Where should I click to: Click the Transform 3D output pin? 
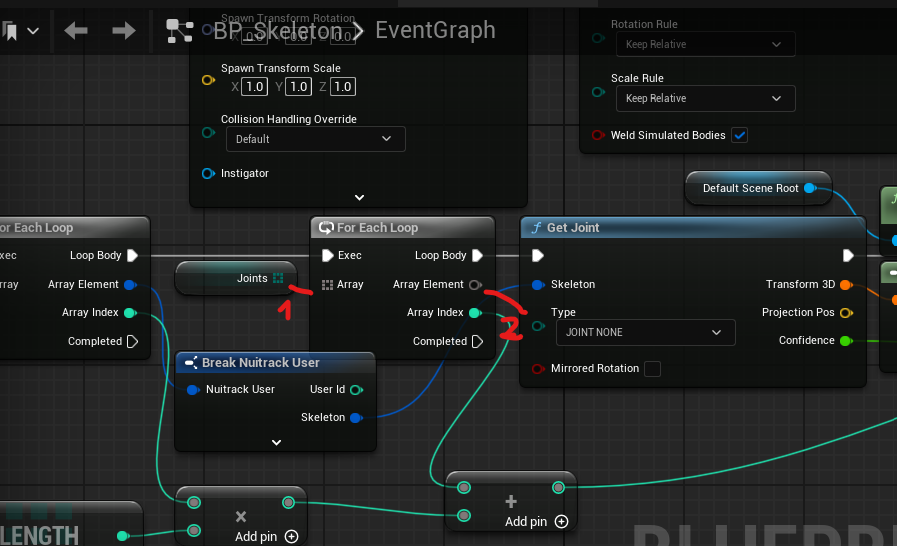click(x=847, y=284)
